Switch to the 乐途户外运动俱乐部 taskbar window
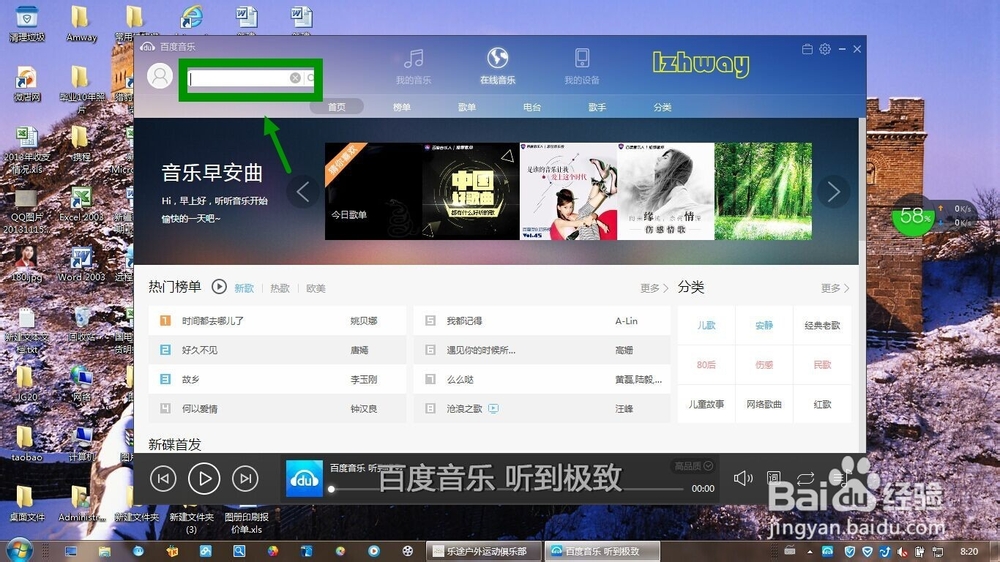The height and width of the screenshot is (562, 1000). pyautogui.click(x=484, y=551)
